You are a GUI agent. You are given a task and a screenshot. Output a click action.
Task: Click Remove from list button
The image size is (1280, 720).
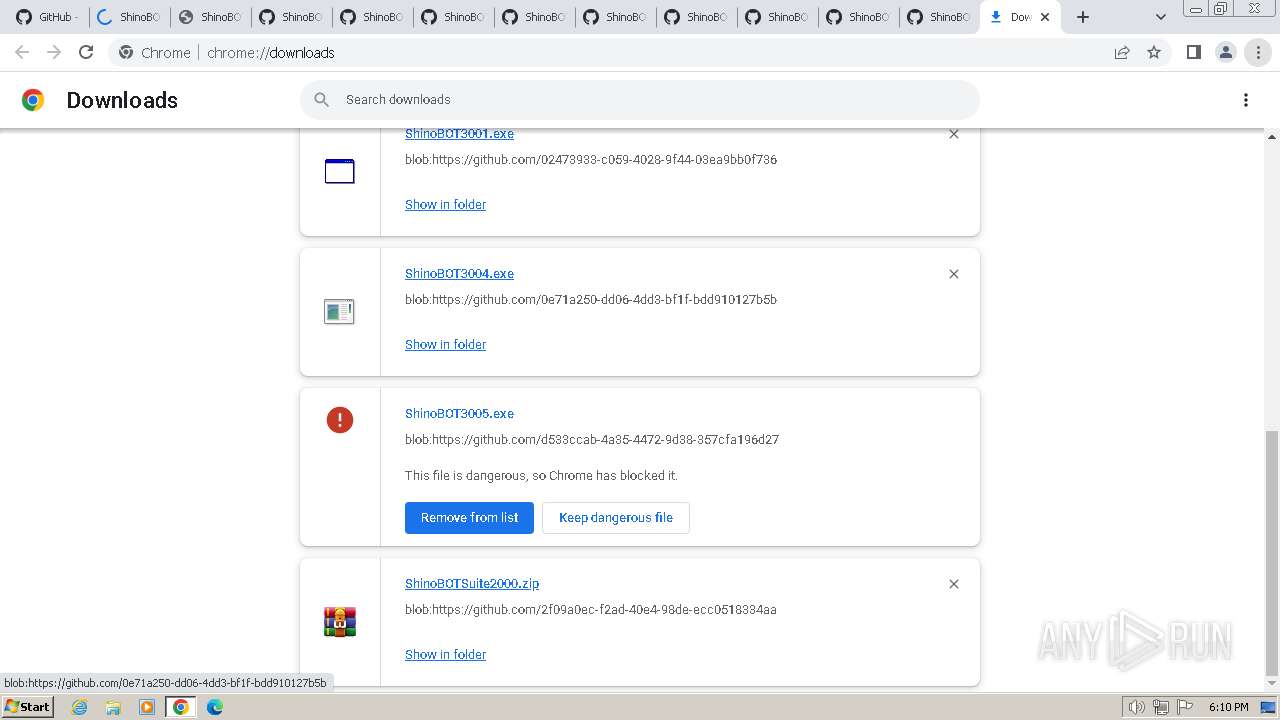pyautogui.click(x=469, y=517)
